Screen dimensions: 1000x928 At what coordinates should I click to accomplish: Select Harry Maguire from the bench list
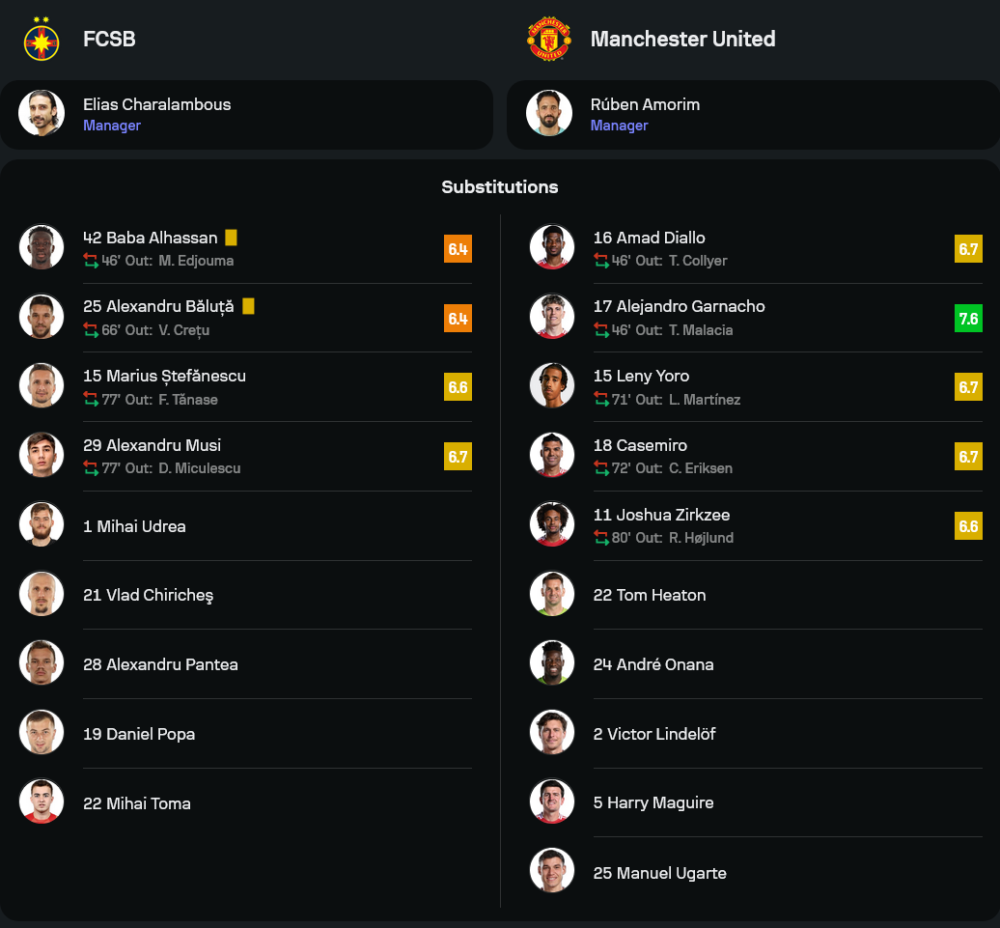click(653, 803)
